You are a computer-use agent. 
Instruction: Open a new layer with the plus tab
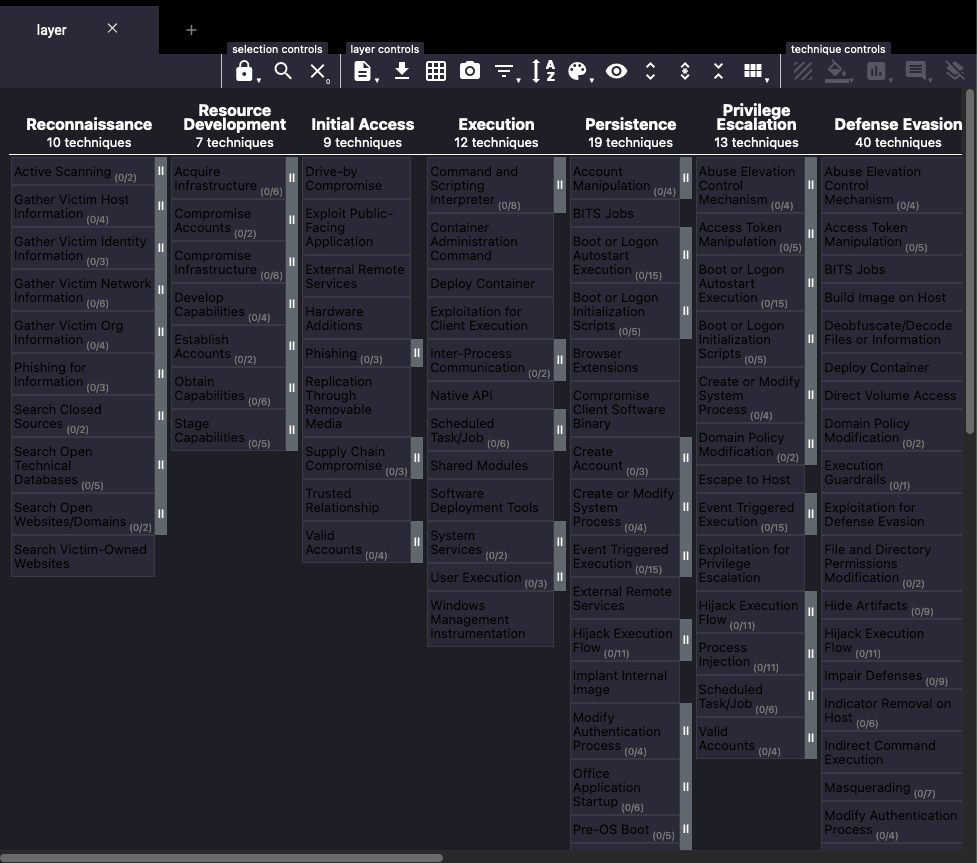click(191, 29)
